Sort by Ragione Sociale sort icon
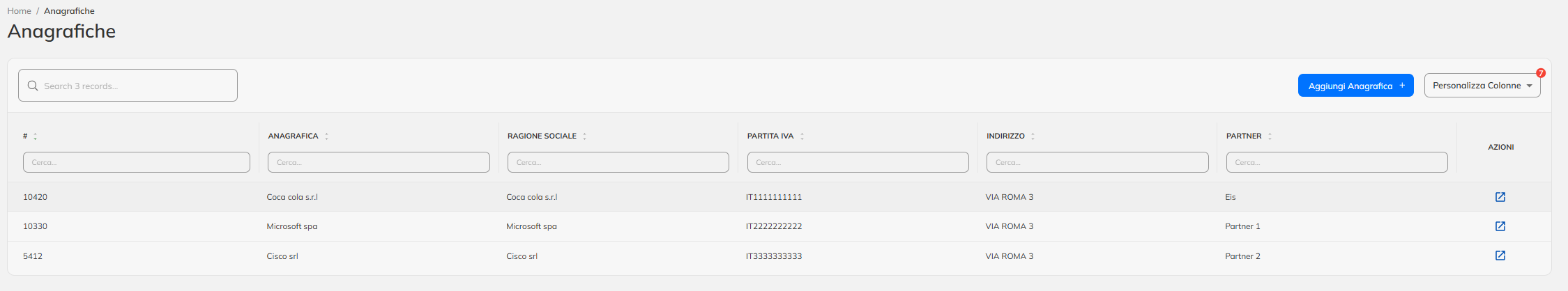Image resolution: width=1568 pixels, height=291 pixels. pos(584,136)
